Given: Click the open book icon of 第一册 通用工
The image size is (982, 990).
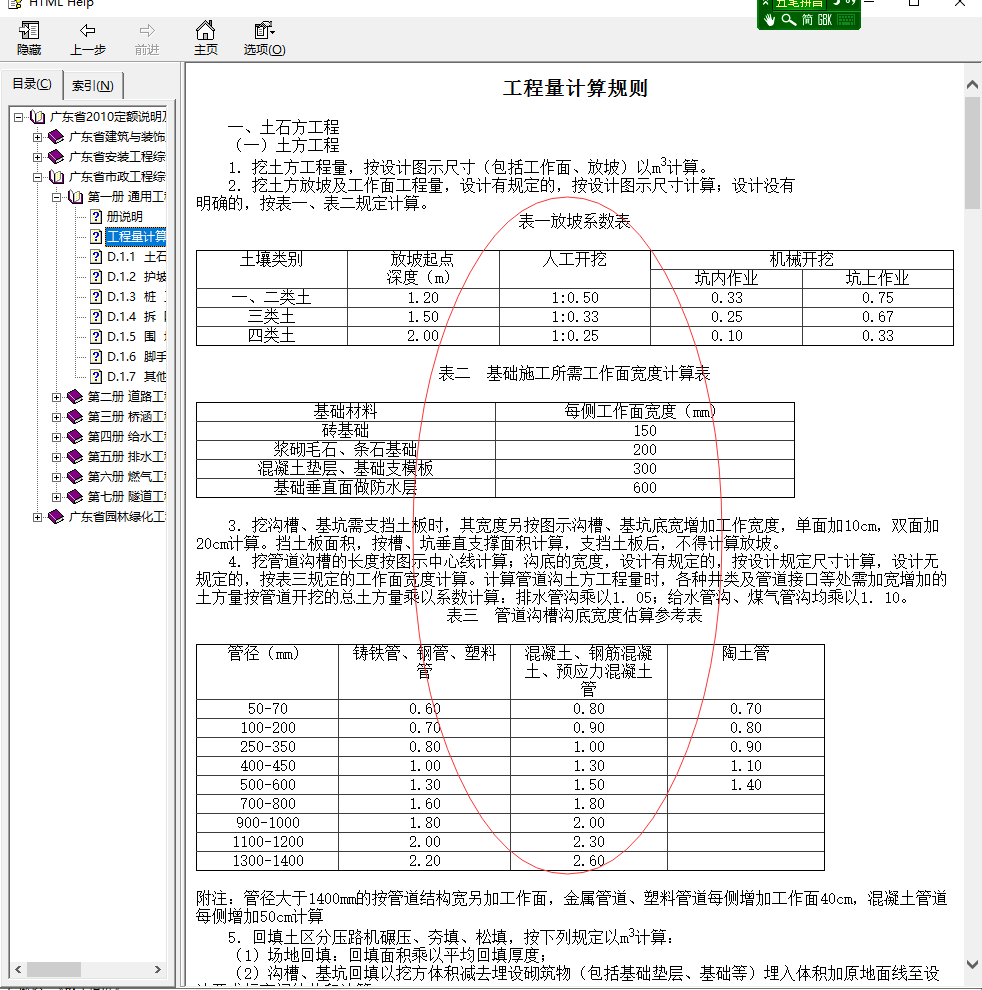Looking at the screenshot, I should tap(75, 197).
